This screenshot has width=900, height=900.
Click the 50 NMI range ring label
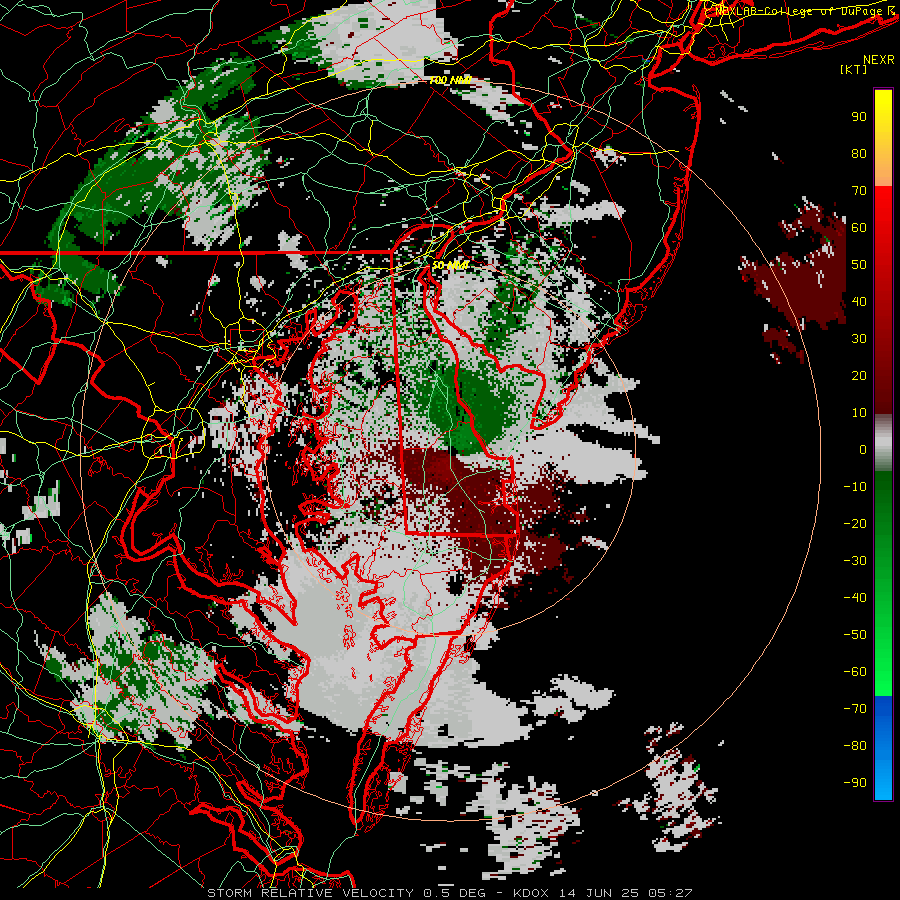(x=451, y=265)
